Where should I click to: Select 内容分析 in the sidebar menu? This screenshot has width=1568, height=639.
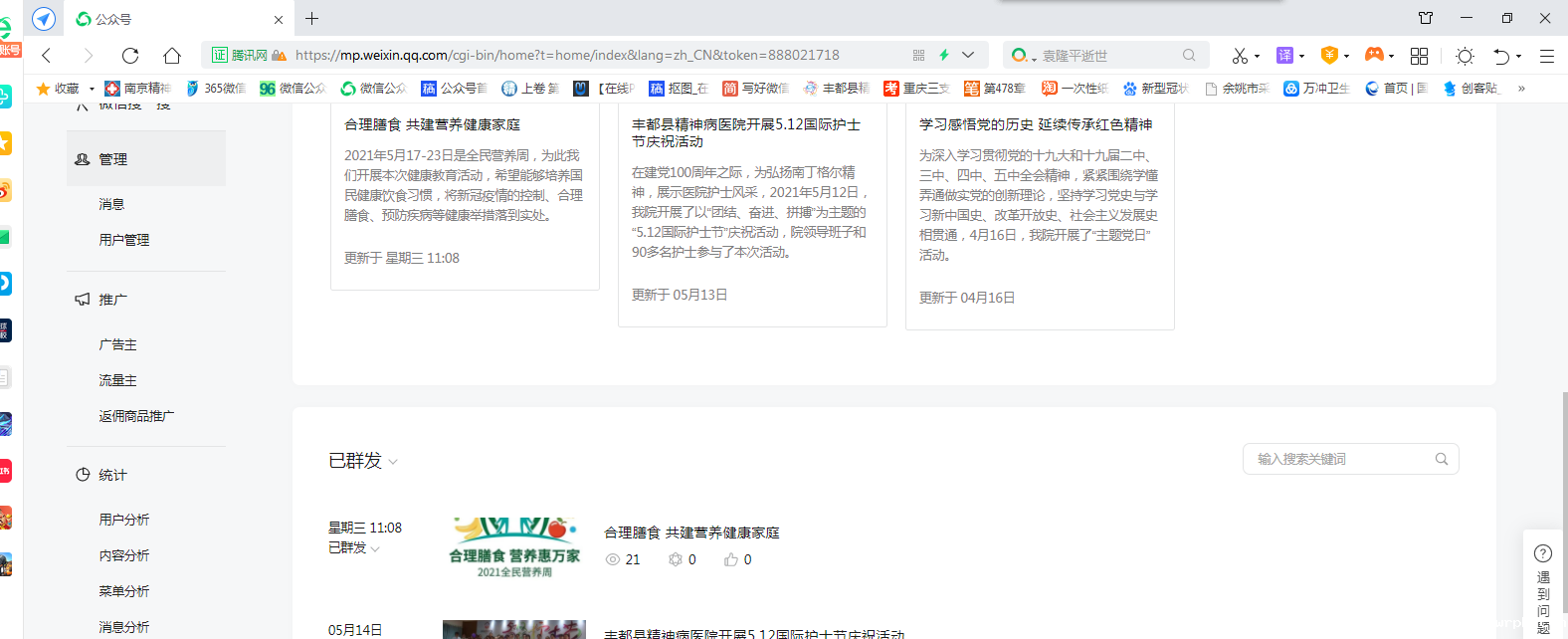[124, 555]
